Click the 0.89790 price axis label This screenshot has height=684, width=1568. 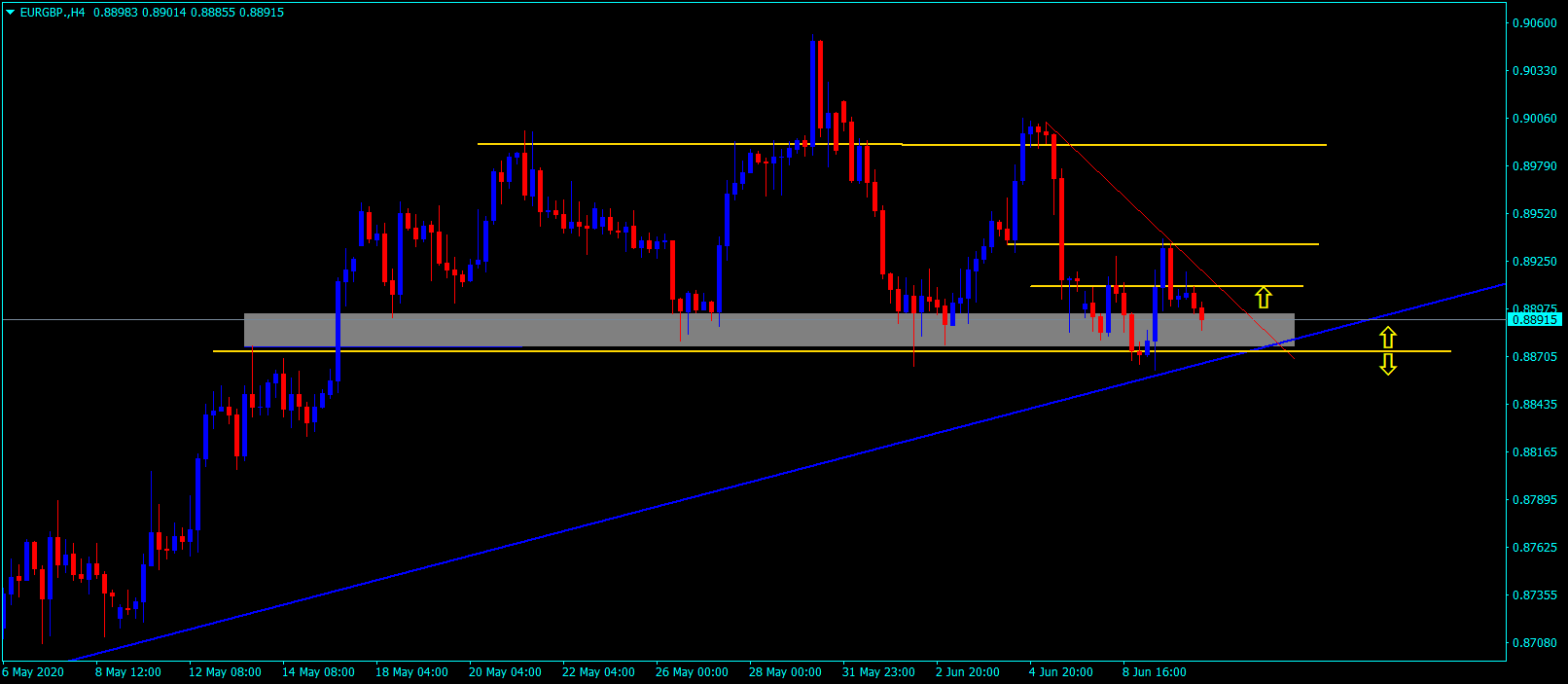coord(1535,166)
